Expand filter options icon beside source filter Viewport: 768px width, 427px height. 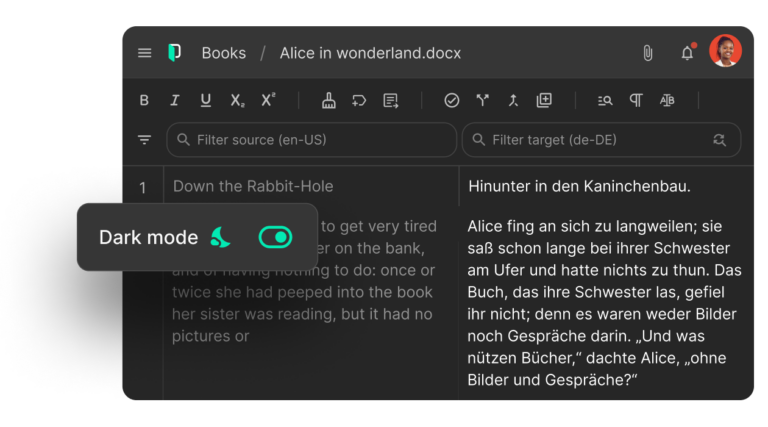[145, 140]
